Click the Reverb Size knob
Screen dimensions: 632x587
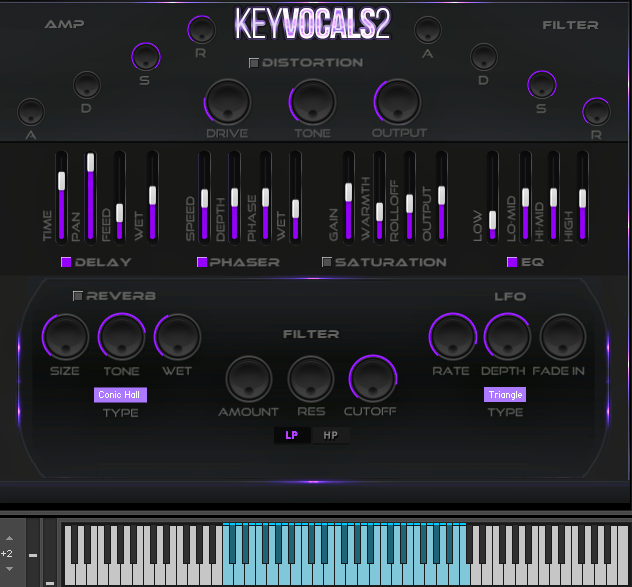click(65, 337)
